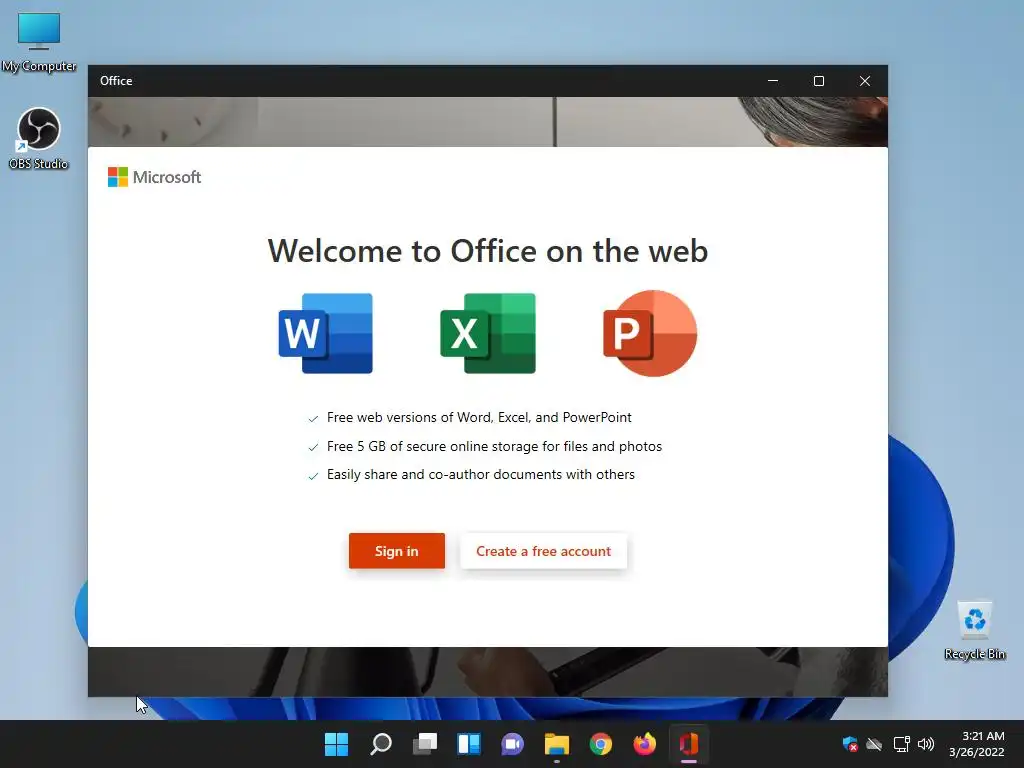Click the Microsoft logo in Office window
The width and height of the screenshot is (1024, 768).
click(x=154, y=177)
